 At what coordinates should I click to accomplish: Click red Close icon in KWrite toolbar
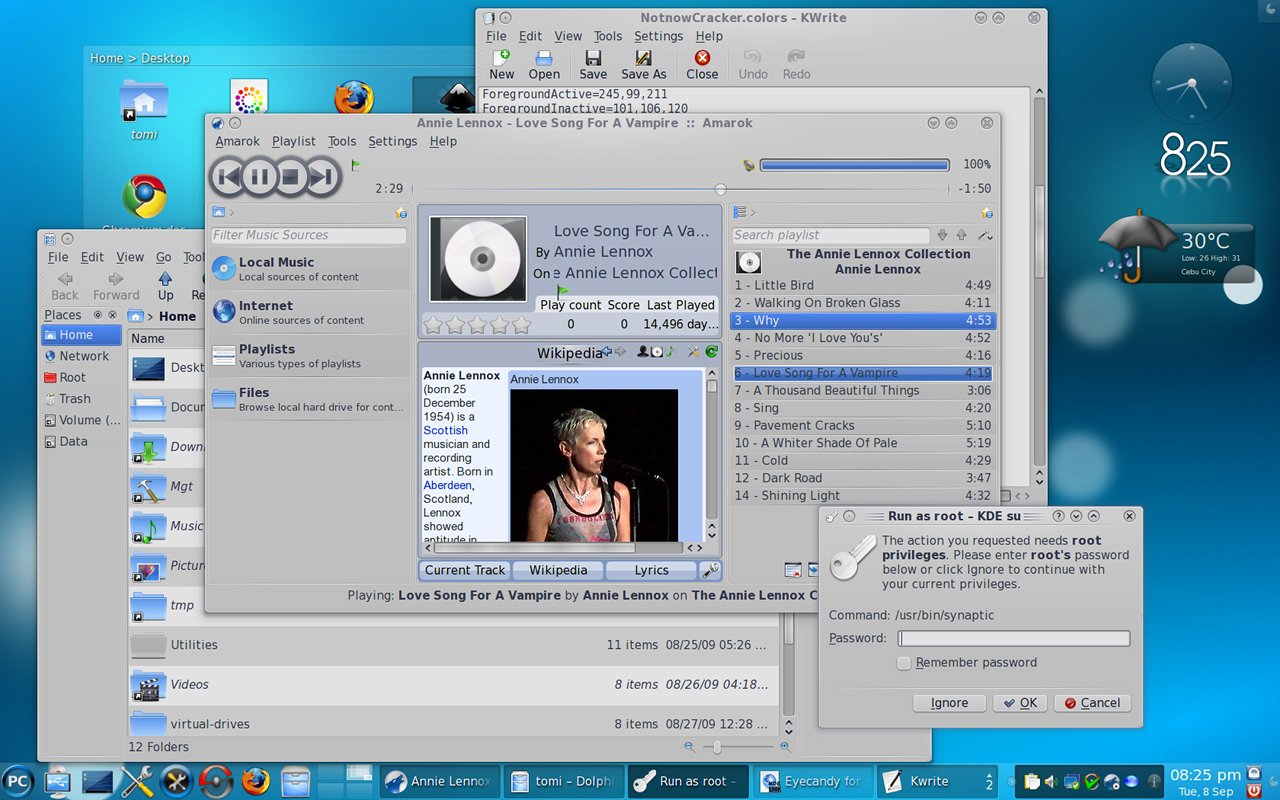(702, 58)
